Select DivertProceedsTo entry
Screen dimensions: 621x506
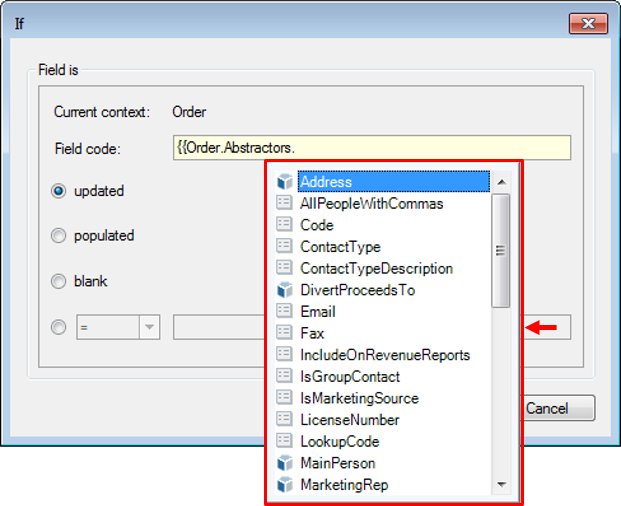[358, 290]
